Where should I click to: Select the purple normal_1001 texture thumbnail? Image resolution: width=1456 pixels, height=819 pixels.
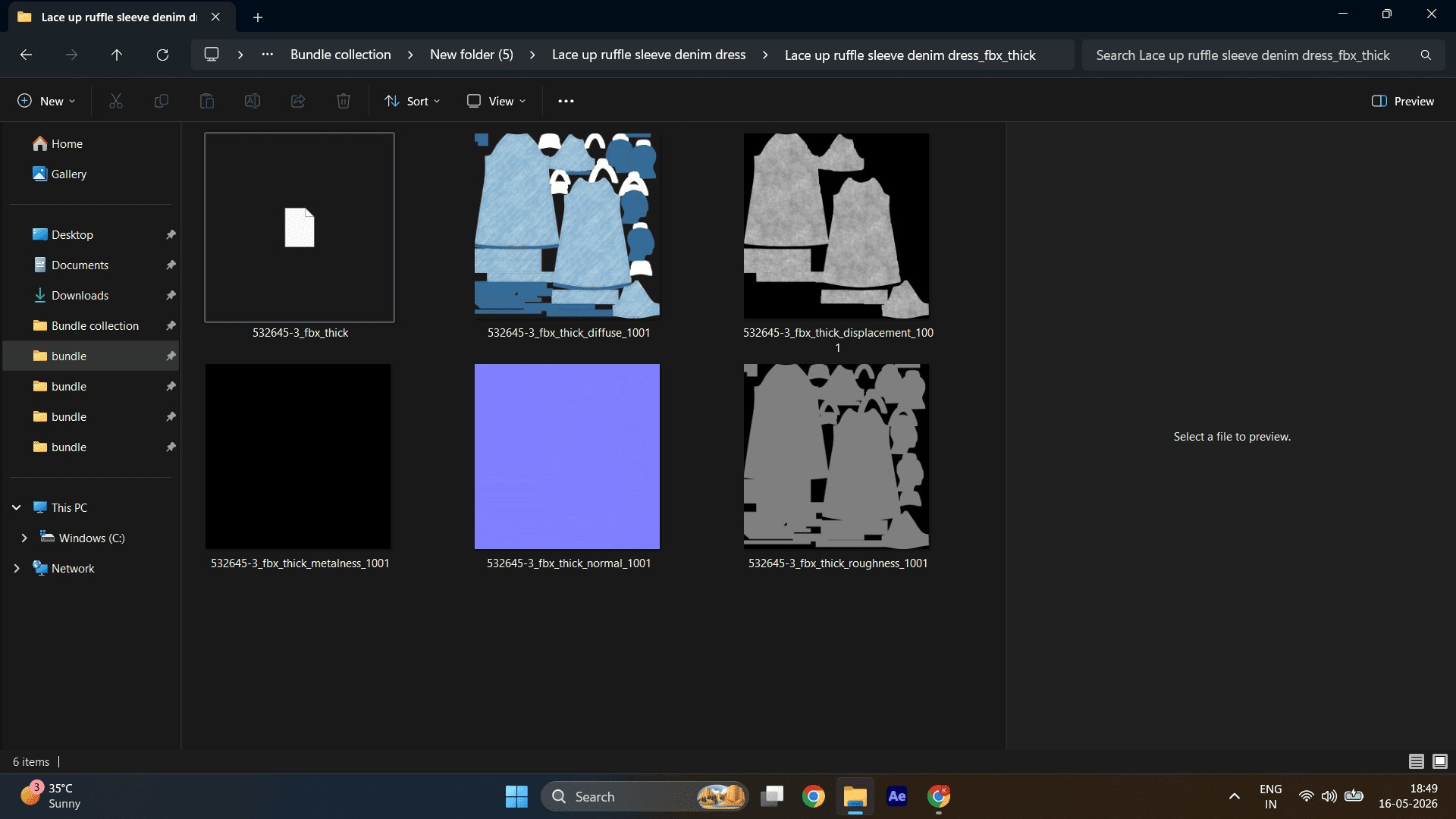coord(567,457)
